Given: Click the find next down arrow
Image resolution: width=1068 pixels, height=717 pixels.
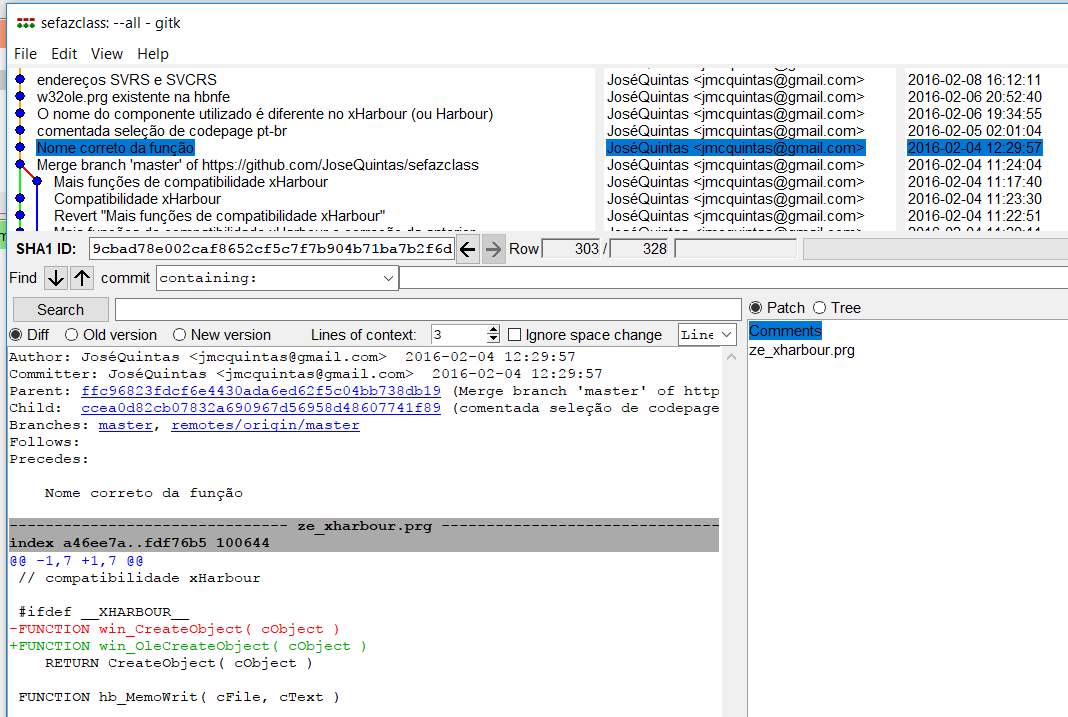Looking at the screenshot, I should [x=56, y=278].
